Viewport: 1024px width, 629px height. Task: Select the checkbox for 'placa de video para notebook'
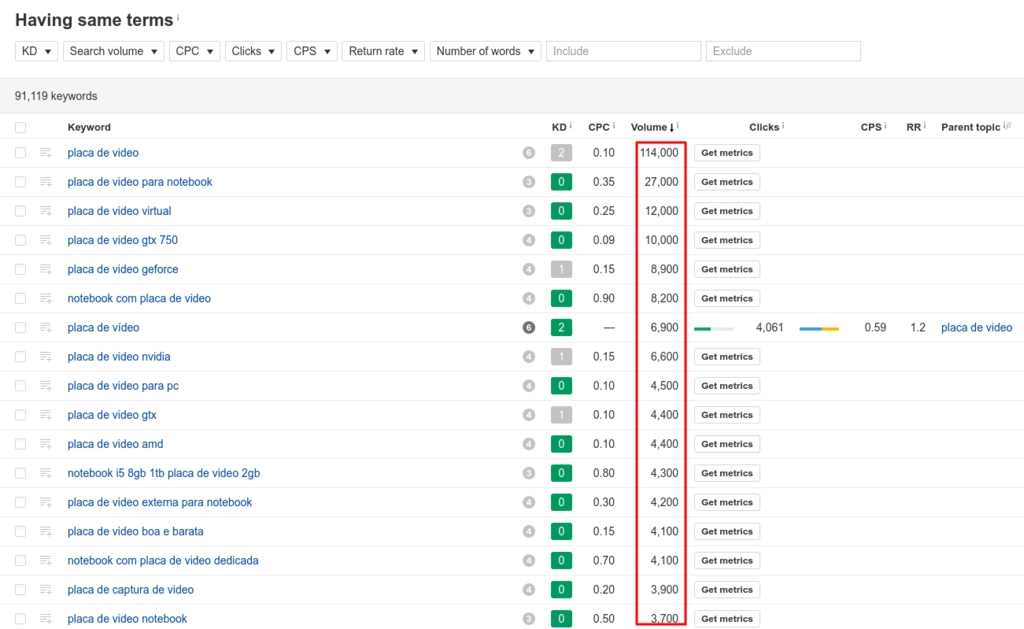coord(21,182)
